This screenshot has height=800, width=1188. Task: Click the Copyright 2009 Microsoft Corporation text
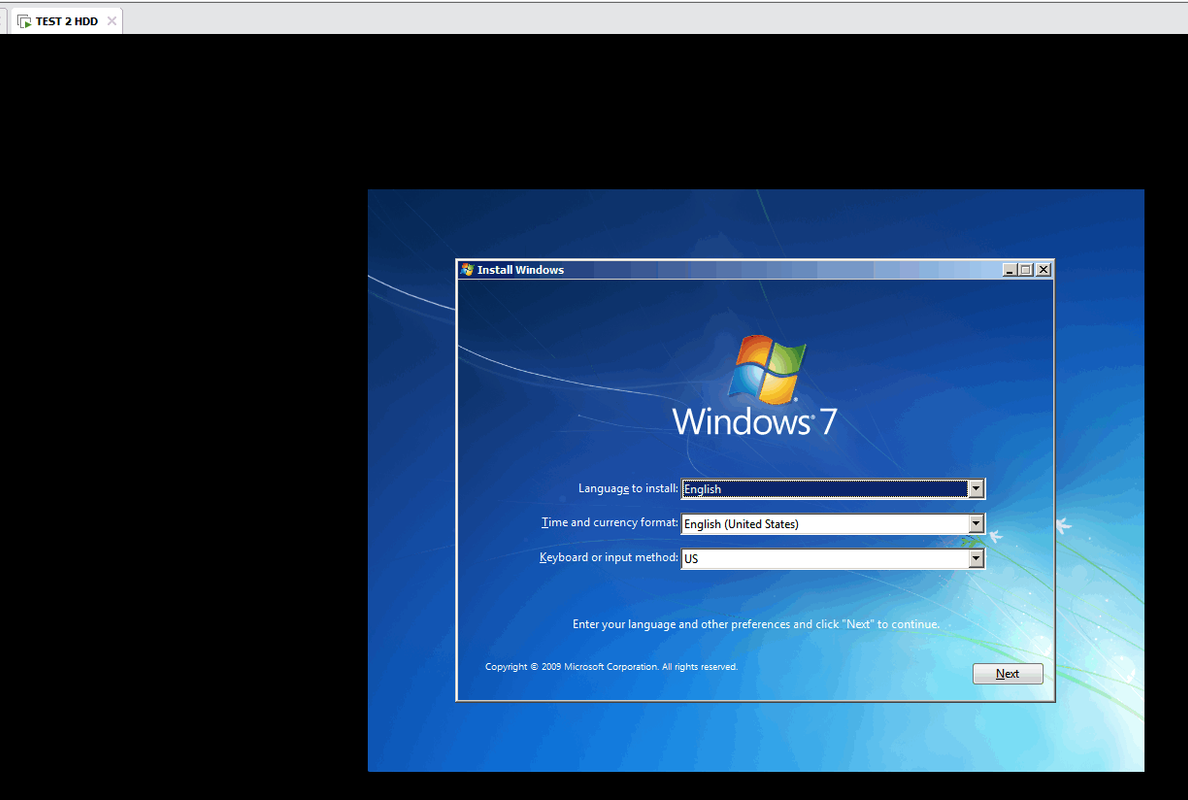click(x=611, y=667)
